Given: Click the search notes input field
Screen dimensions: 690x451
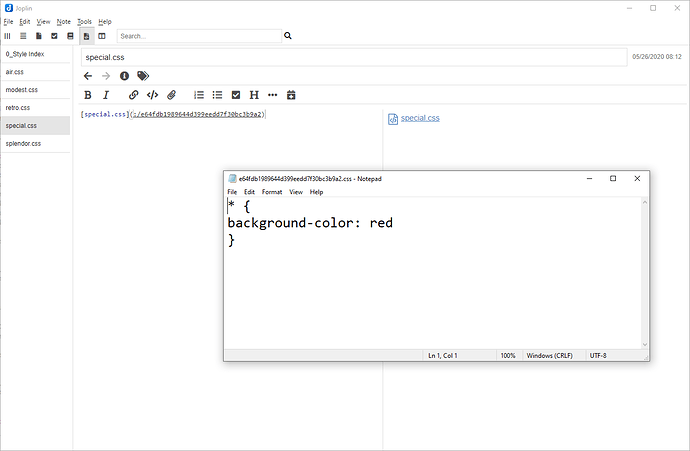Looking at the screenshot, I should point(198,36).
